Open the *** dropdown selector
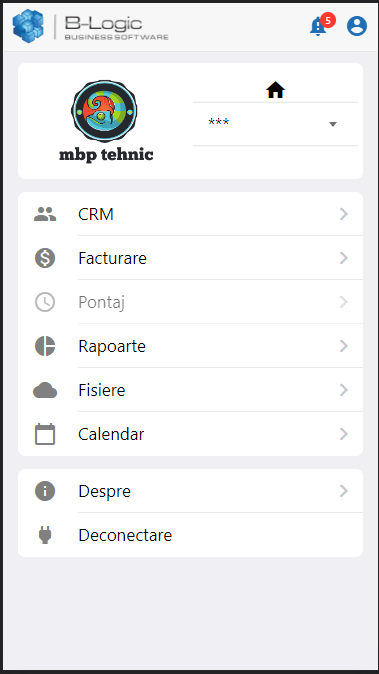Viewport: 379px width, 674px height. [x=275, y=124]
